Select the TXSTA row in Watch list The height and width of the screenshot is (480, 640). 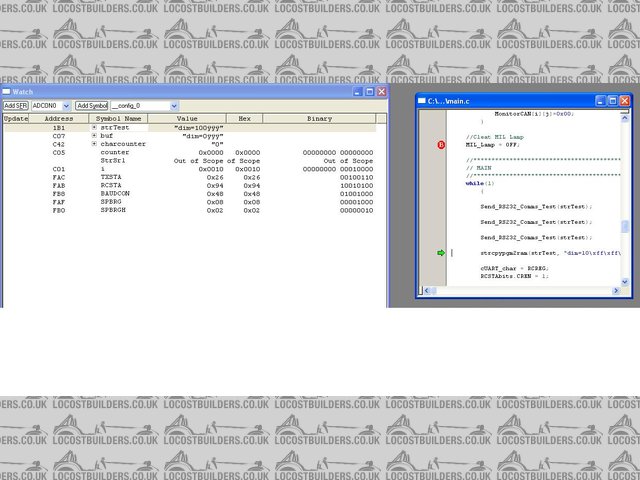click(112, 178)
